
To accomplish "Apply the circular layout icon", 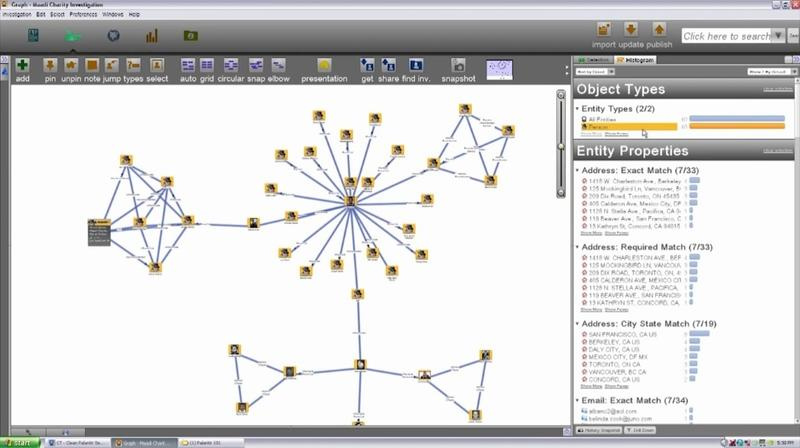I will 230,65.
